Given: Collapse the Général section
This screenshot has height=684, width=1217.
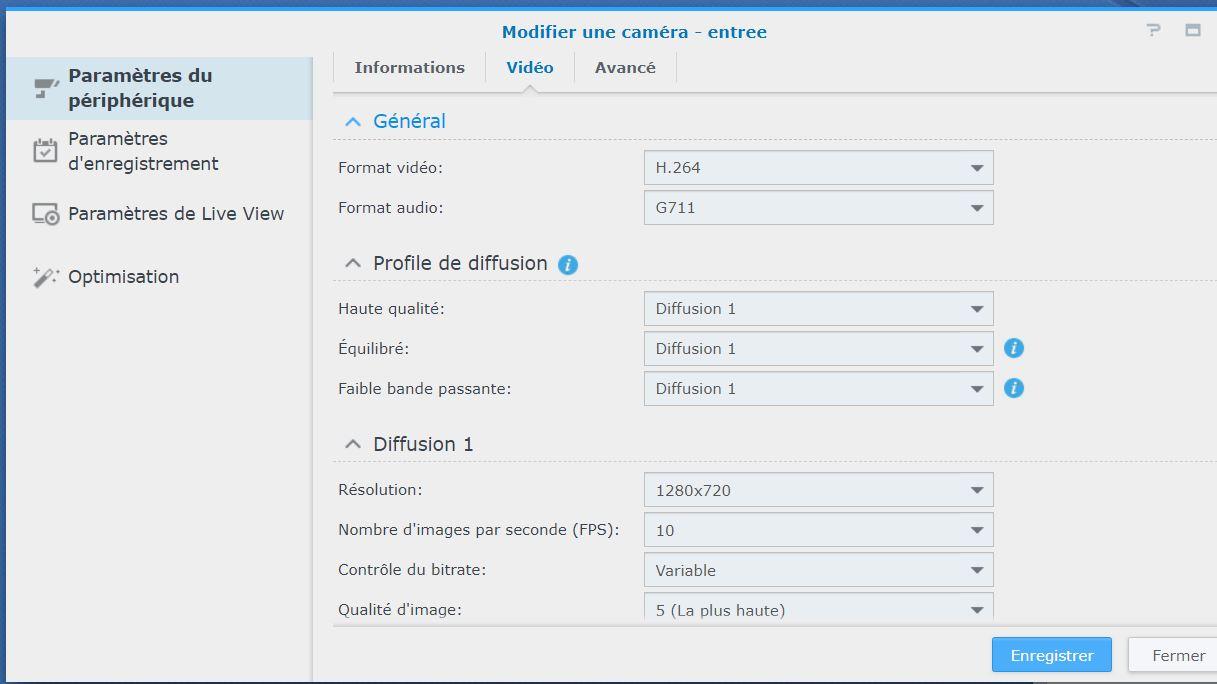Looking at the screenshot, I should pos(352,122).
